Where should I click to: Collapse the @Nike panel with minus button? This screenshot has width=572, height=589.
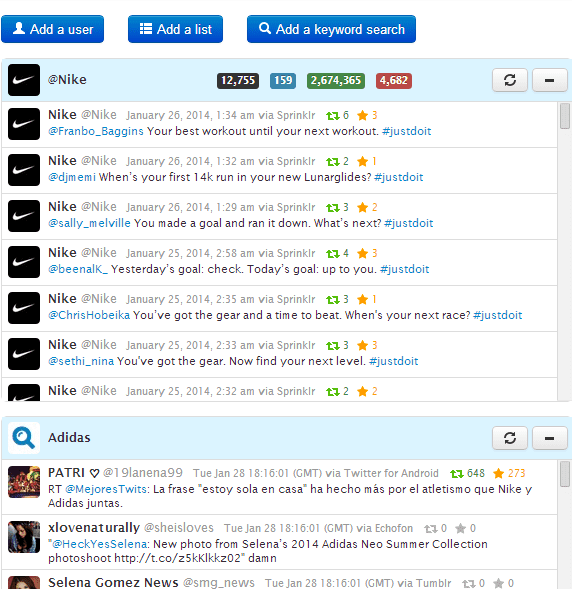(x=549, y=80)
